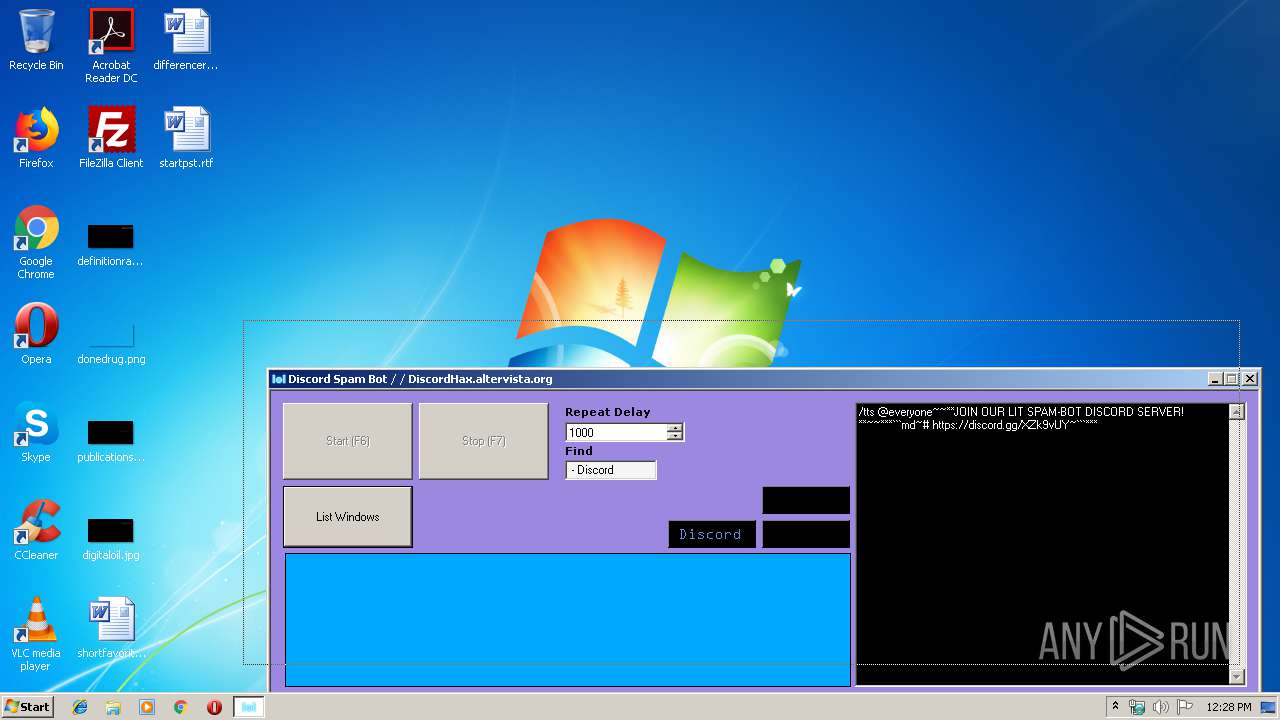Launch VLC media player shortcut
The image size is (1280, 720).
pyautogui.click(x=36, y=634)
